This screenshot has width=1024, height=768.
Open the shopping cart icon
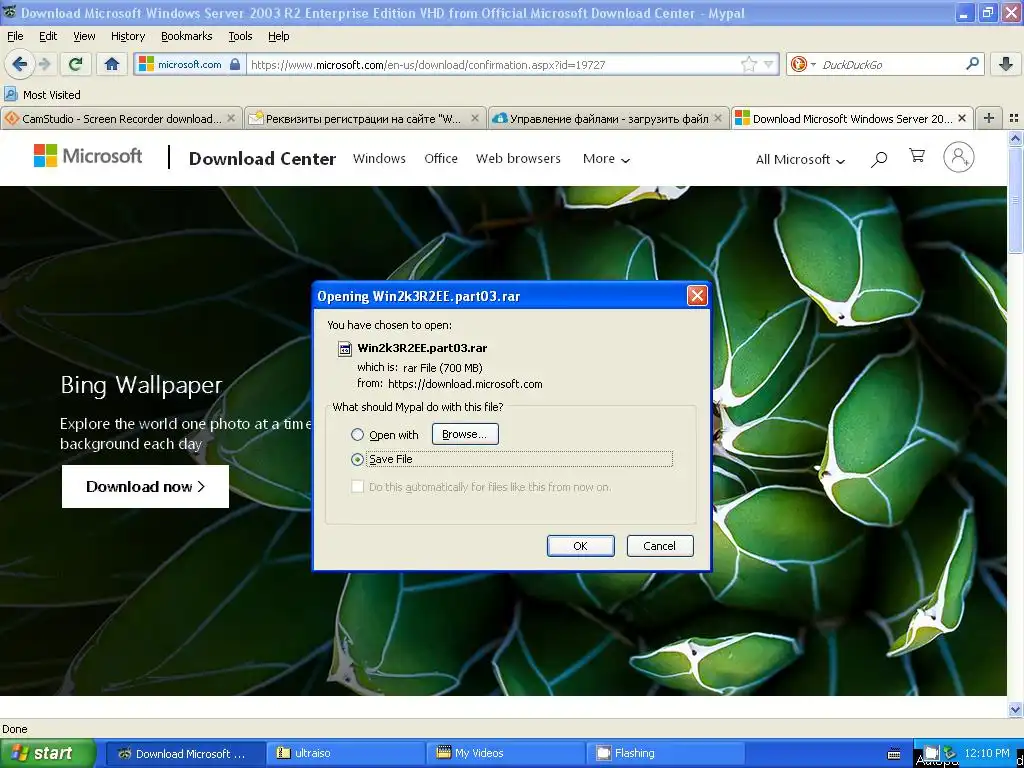pyautogui.click(x=917, y=155)
